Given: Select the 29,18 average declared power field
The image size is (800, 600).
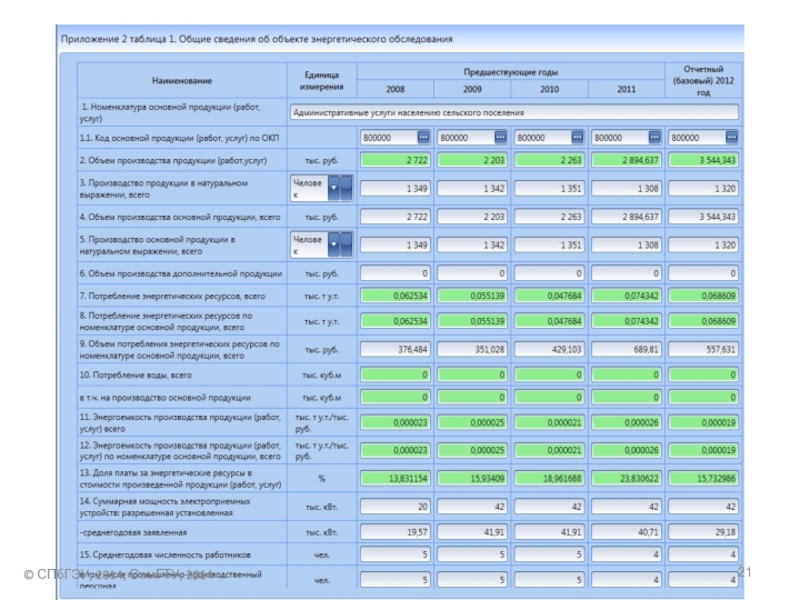Looking at the screenshot, I should point(704,533).
